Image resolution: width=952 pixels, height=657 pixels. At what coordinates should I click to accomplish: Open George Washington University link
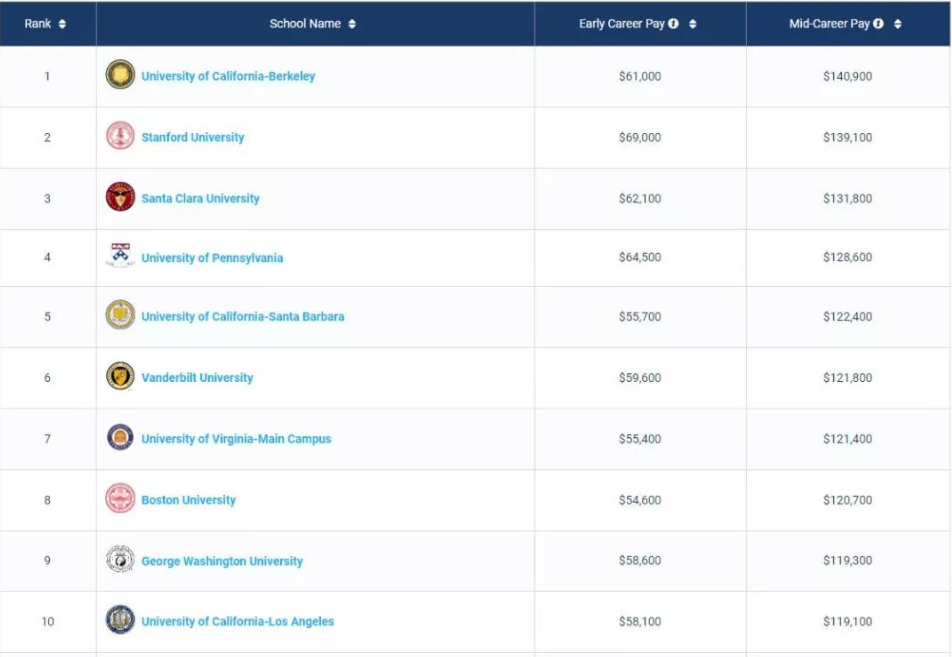click(222, 561)
